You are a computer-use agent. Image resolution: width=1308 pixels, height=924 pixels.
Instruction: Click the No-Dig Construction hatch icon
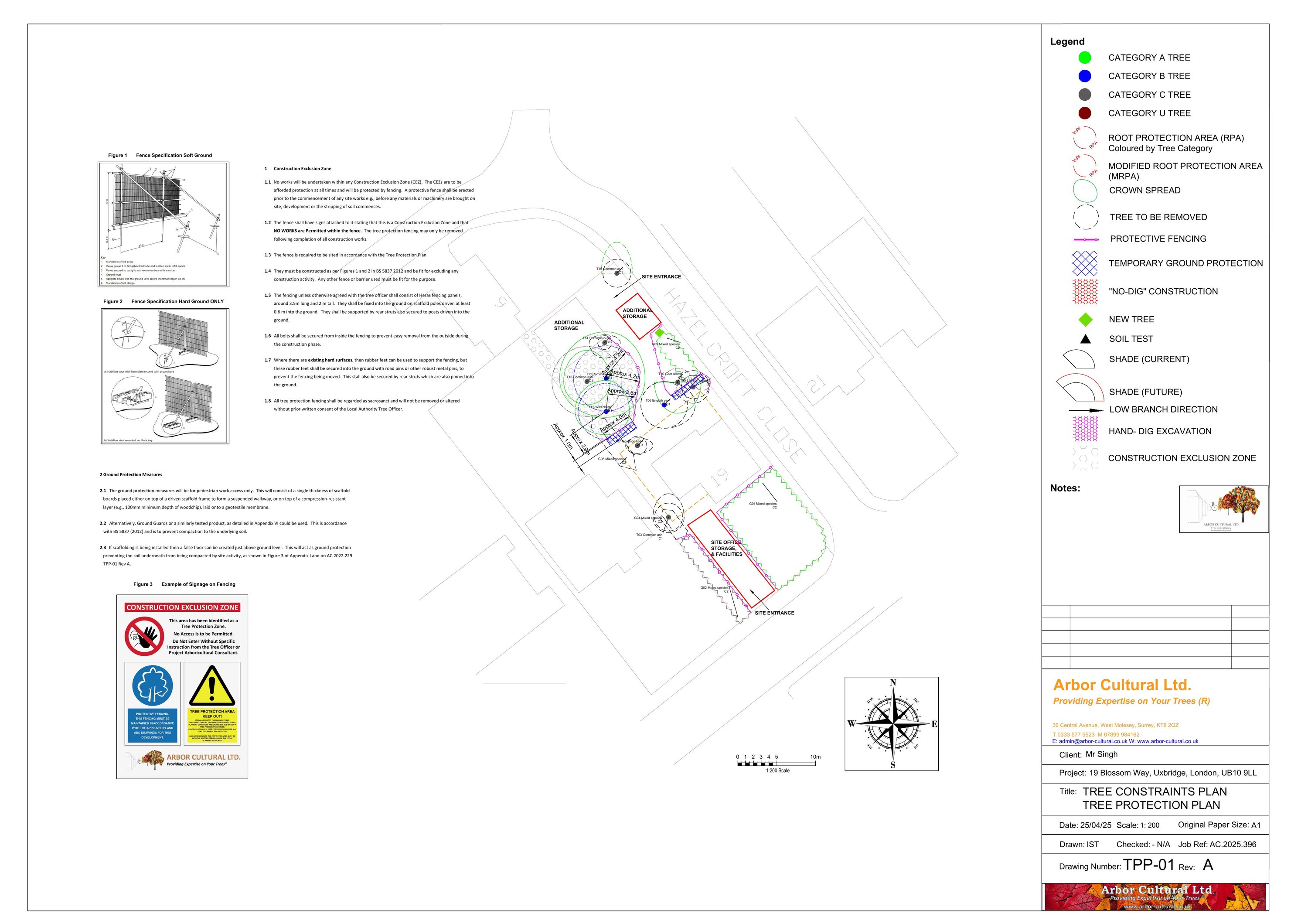(x=1085, y=291)
